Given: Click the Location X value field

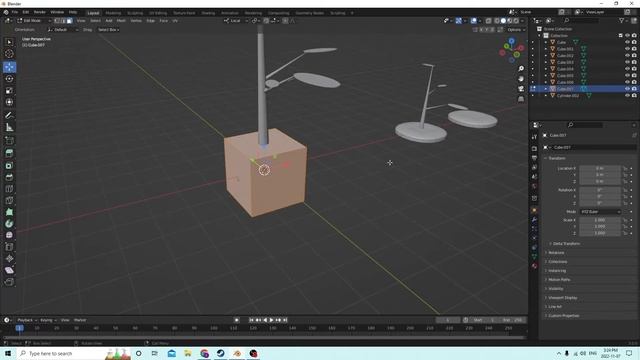Looking at the screenshot, I should tap(600, 168).
